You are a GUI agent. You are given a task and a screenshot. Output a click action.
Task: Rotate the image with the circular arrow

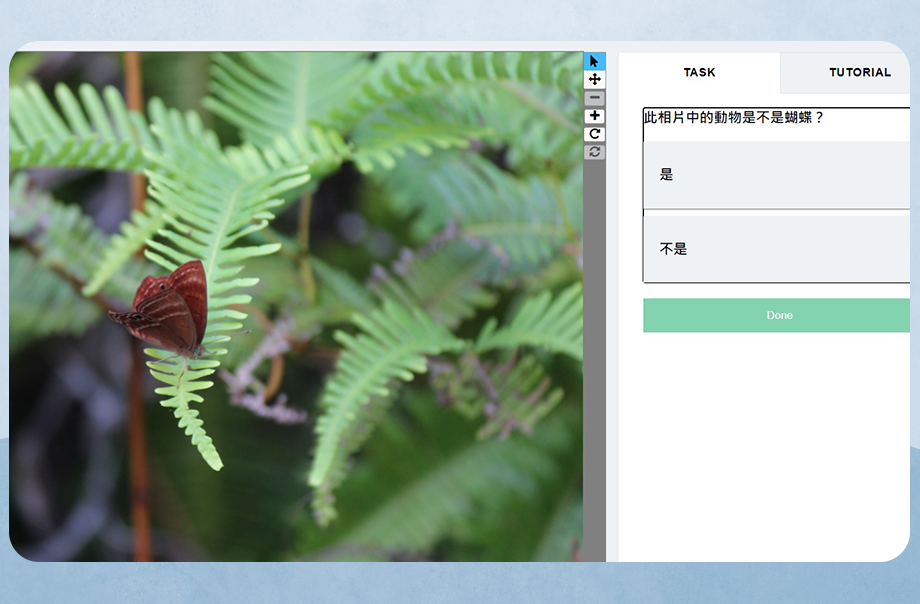click(594, 134)
